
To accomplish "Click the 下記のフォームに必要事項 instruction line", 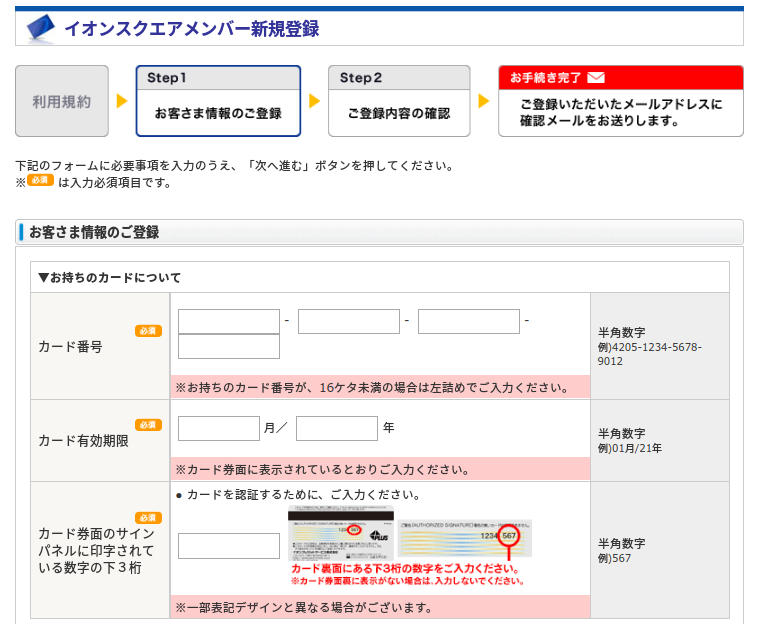I will tap(235, 165).
